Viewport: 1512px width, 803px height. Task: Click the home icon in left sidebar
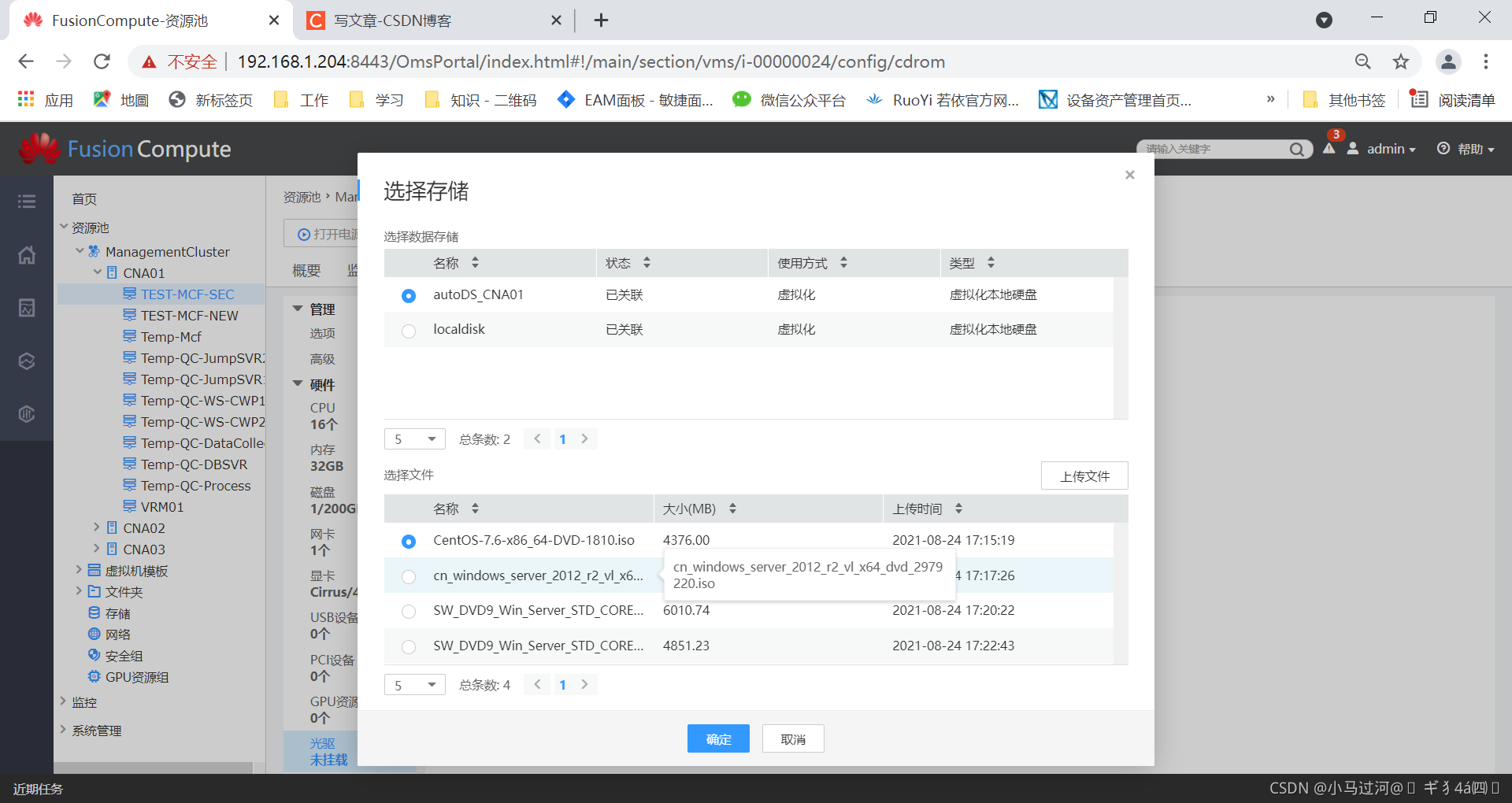tap(26, 255)
